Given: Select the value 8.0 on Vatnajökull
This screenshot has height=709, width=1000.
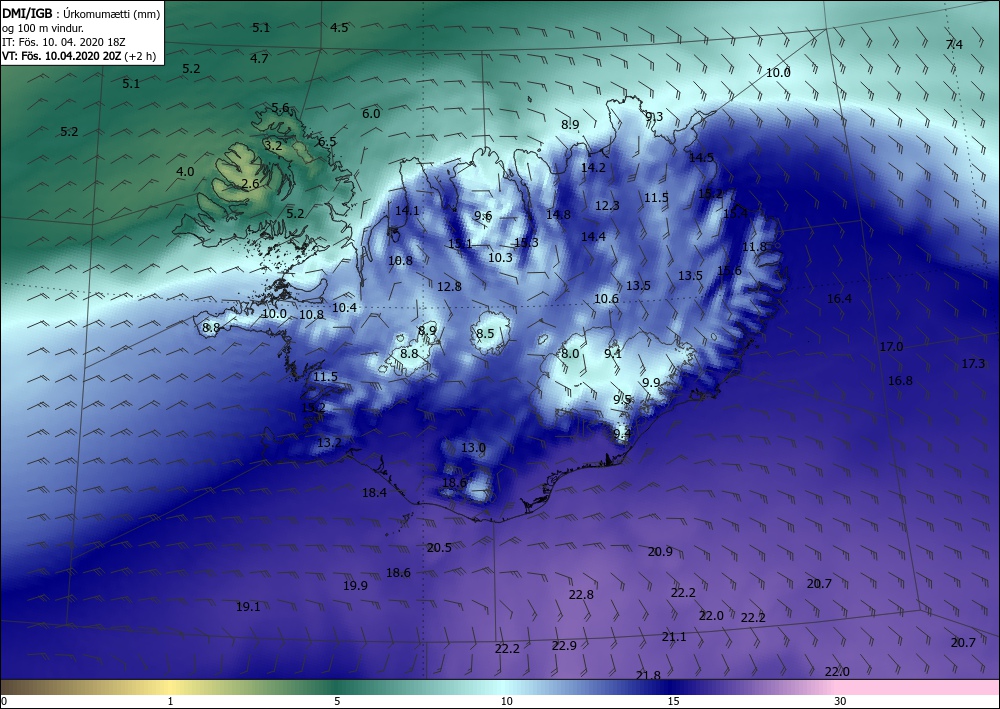Looking at the screenshot, I should pyautogui.click(x=570, y=354).
